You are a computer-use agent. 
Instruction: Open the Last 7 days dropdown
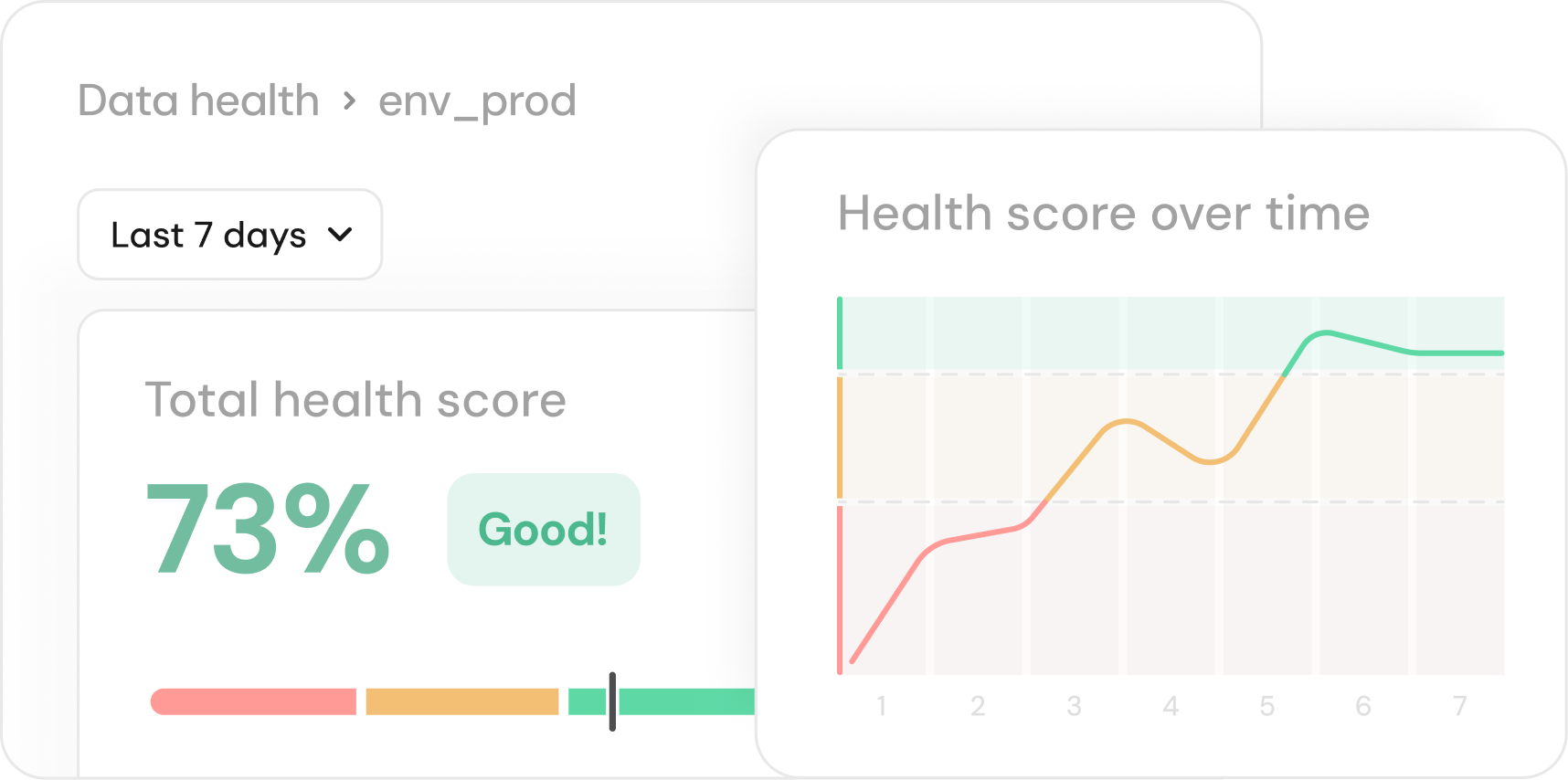228,235
